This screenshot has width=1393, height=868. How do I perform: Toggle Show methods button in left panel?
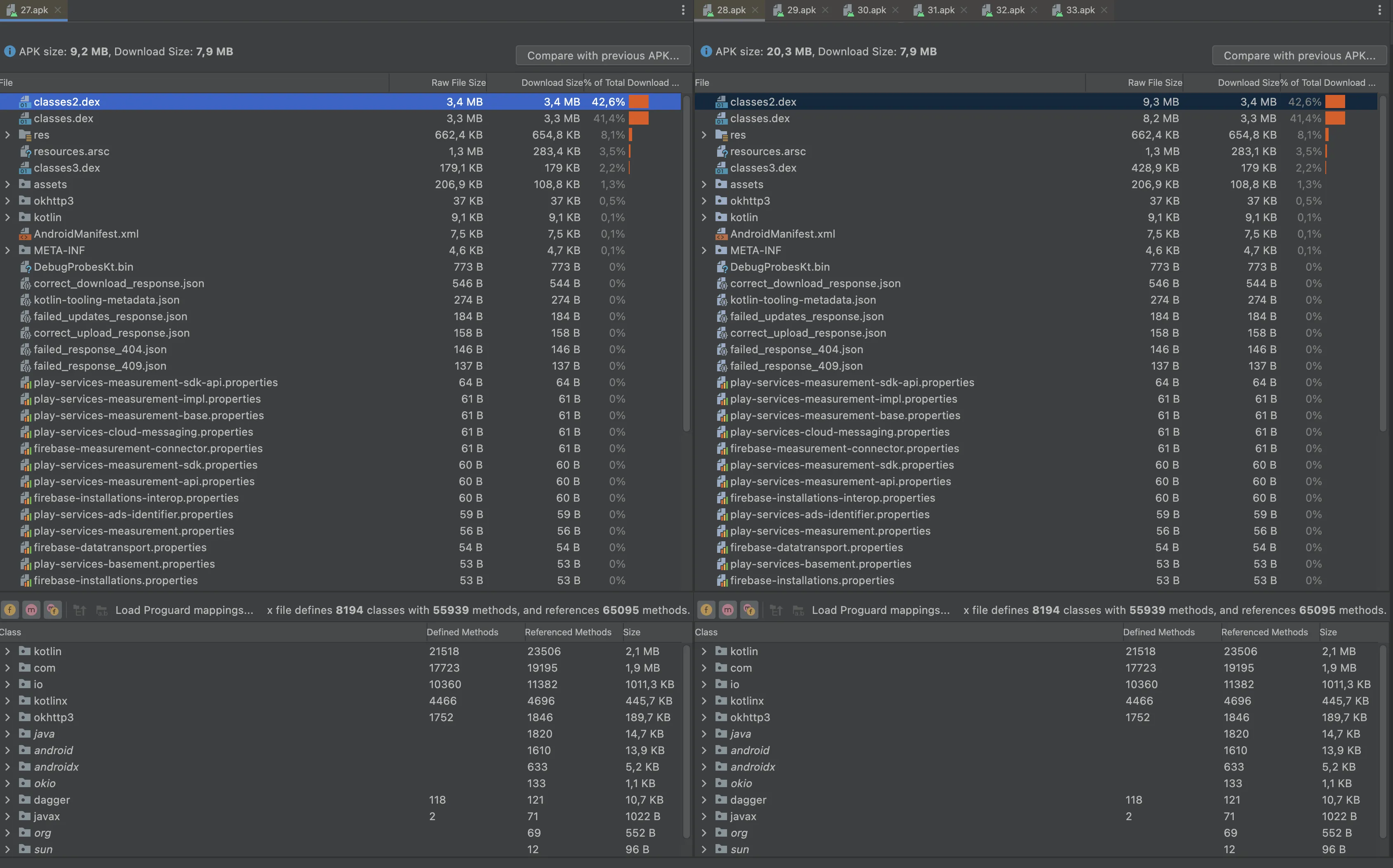pos(32,610)
